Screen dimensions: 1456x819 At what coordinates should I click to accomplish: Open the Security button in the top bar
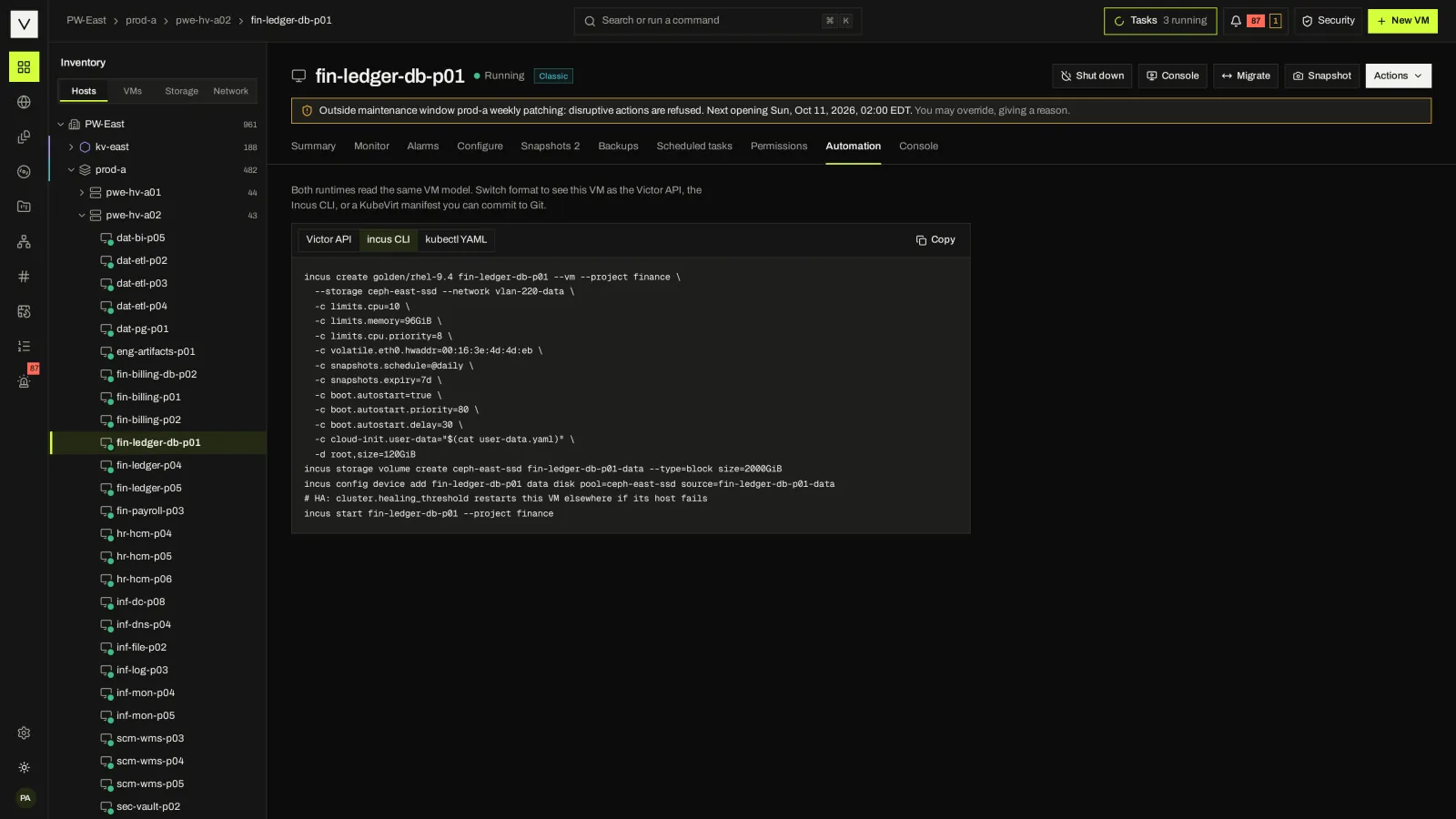pyautogui.click(x=1328, y=21)
